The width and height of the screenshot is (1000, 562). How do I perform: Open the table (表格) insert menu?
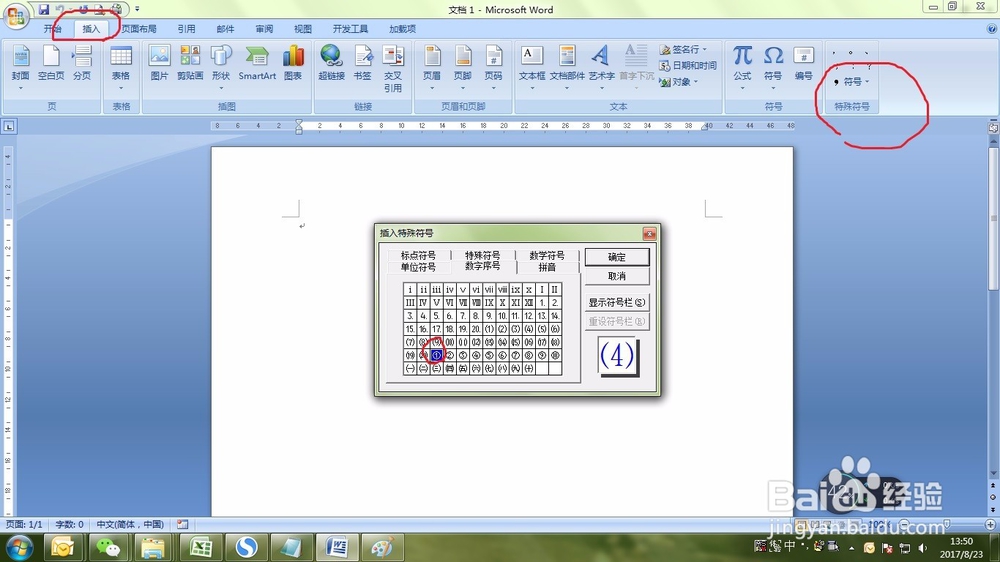point(121,67)
